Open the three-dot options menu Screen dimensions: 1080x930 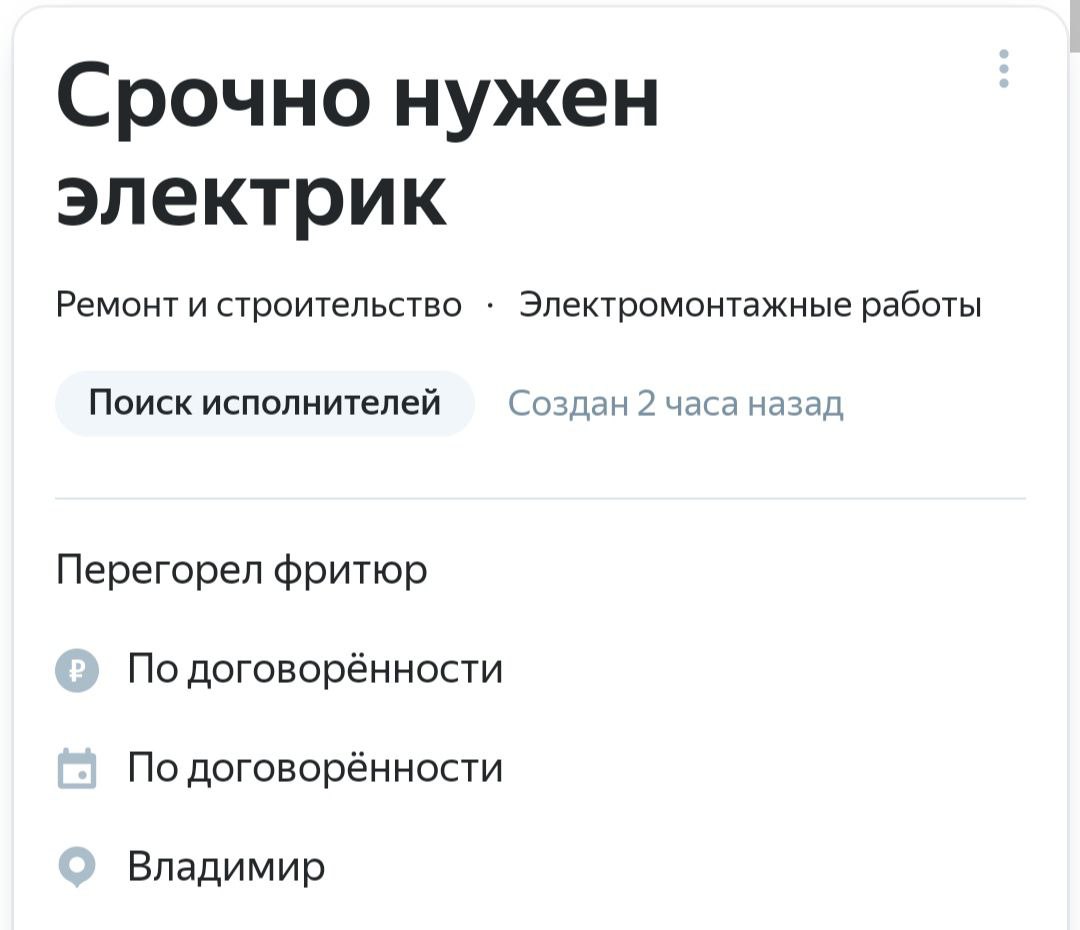click(x=1004, y=68)
